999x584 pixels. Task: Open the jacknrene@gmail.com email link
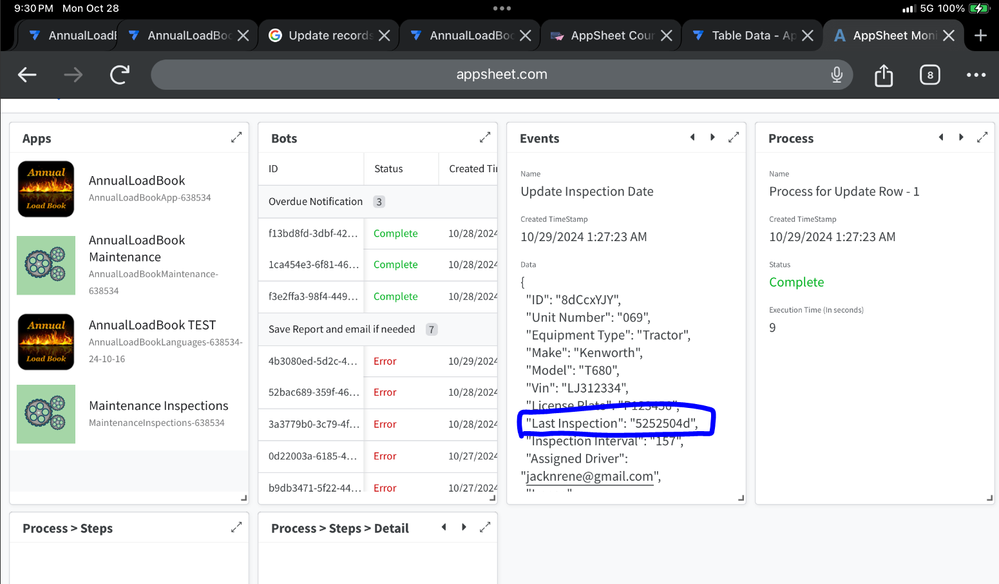[589, 476]
